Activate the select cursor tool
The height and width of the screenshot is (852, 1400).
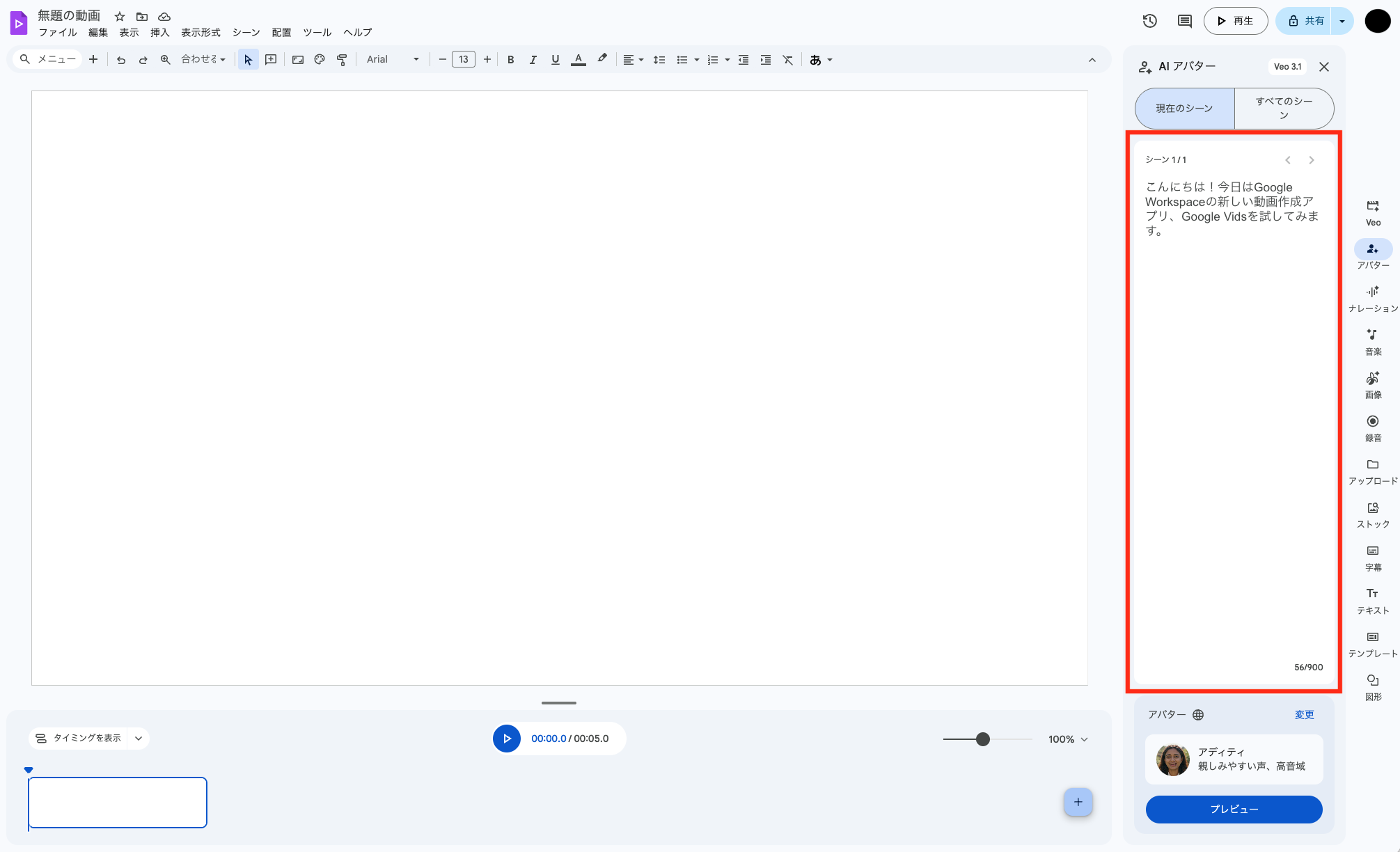tap(248, 60)
